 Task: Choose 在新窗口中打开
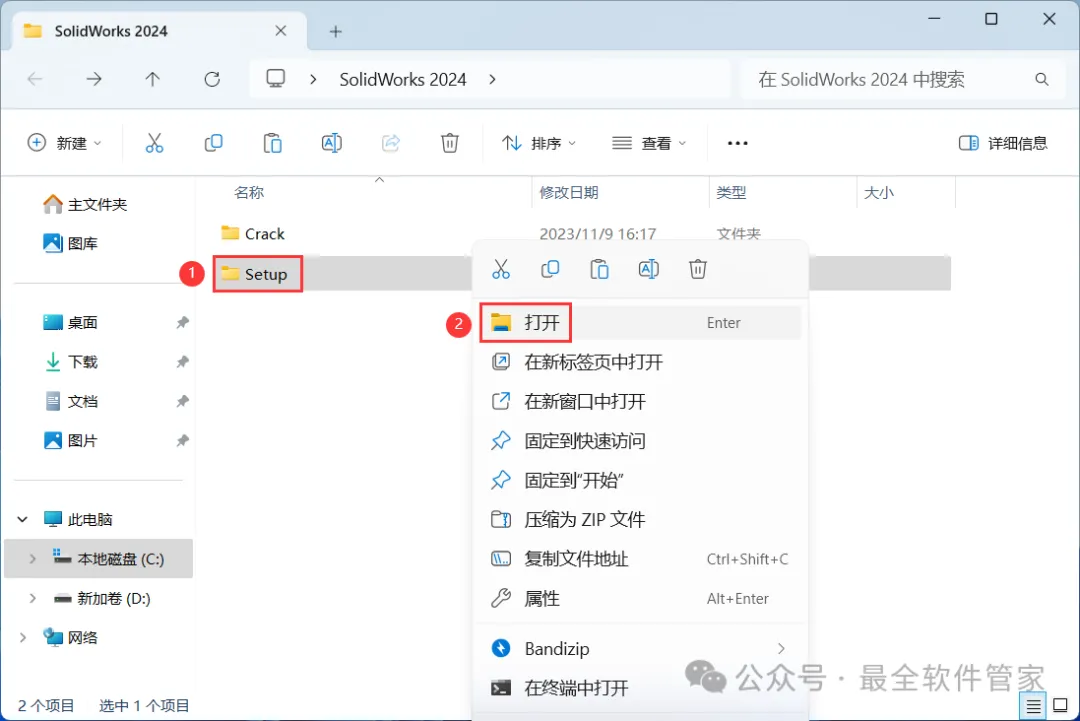tap(641, 401)
